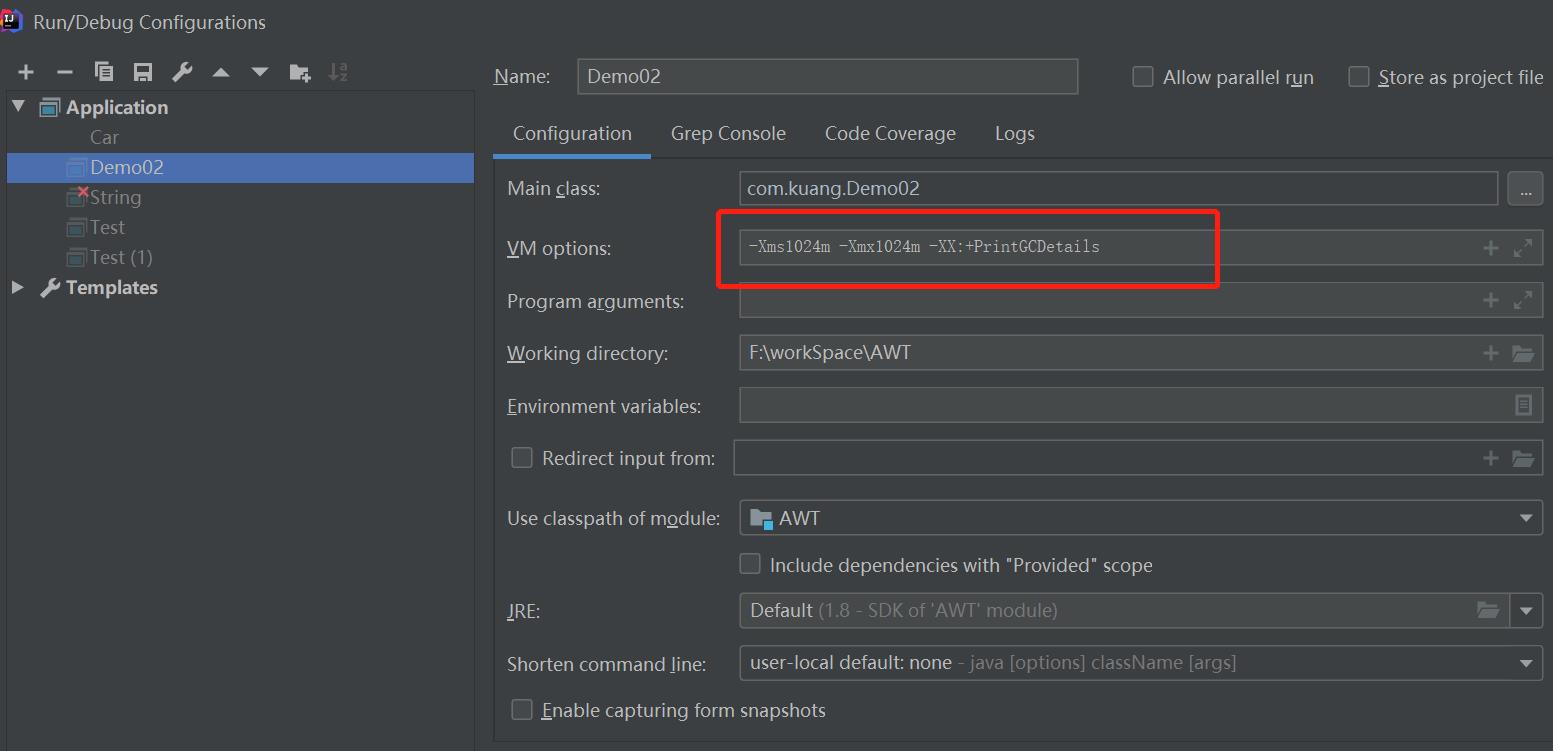
Task: Switch to the Logs tab
Action: [1015, 134]
